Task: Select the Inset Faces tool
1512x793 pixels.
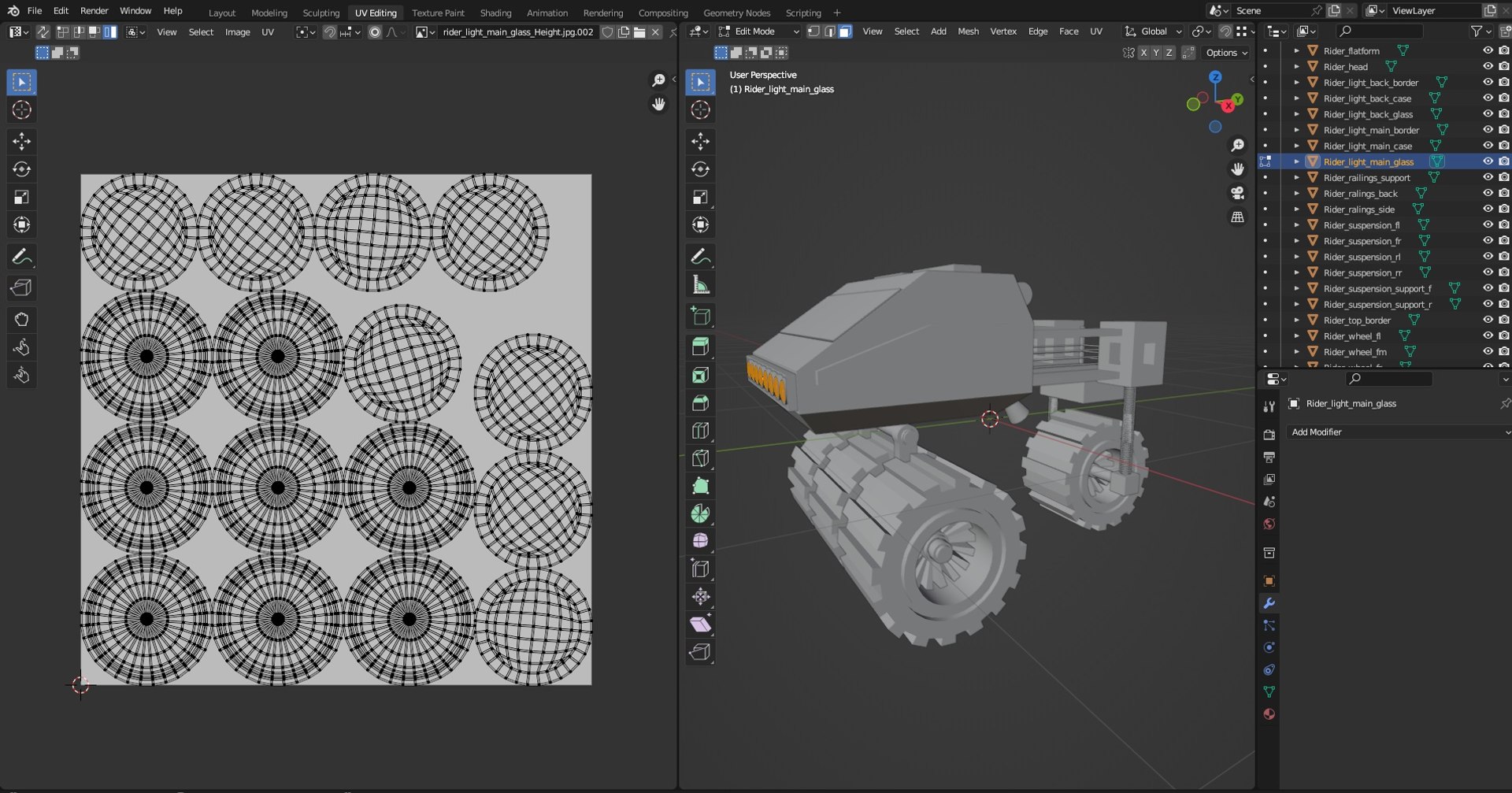Action: (x=700, y=375)
